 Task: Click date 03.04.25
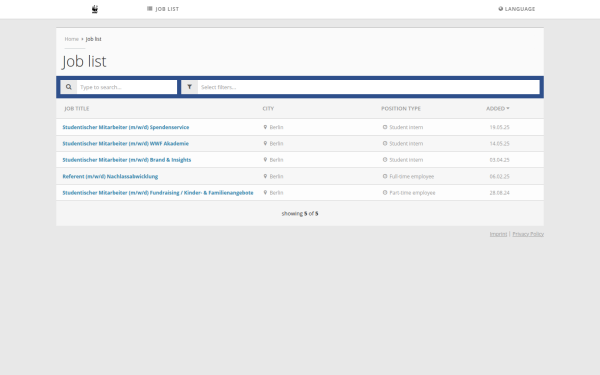pyautogui.click(x=499, y=160)
